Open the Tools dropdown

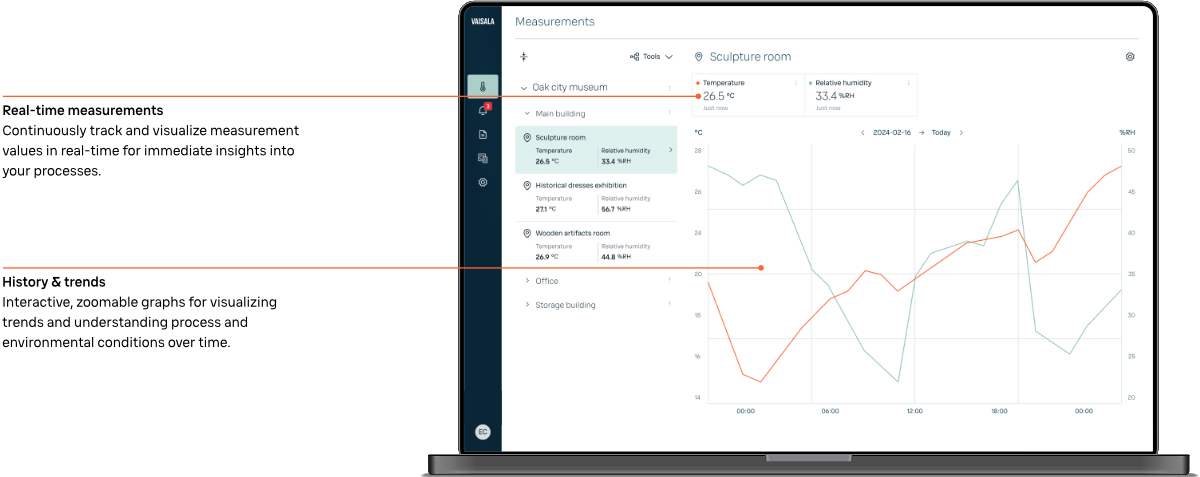click(x=651, y=57)
